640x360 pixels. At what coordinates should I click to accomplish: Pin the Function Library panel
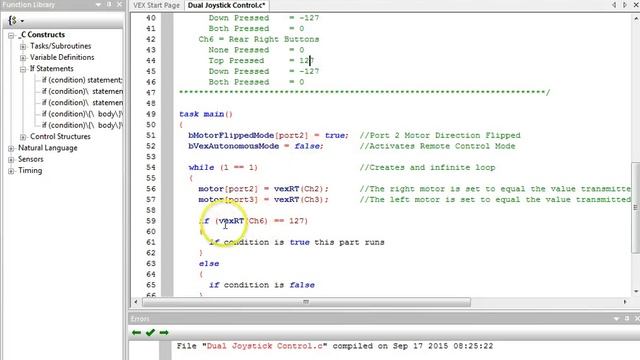(x=109, y=4)
